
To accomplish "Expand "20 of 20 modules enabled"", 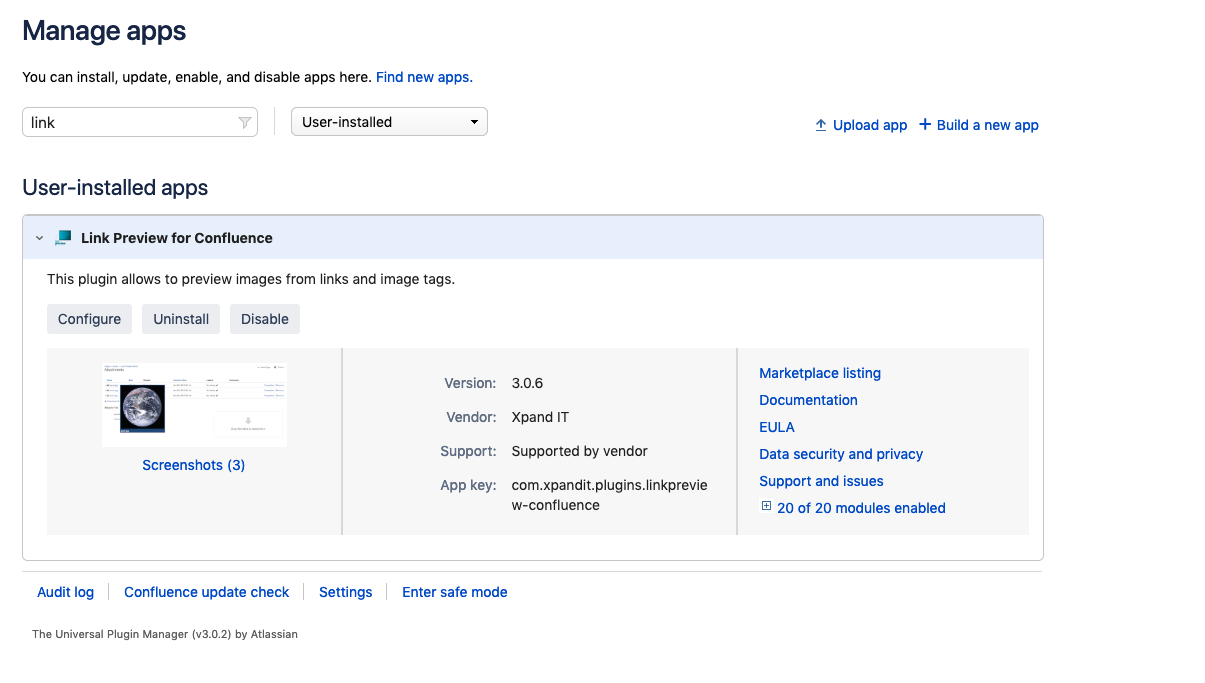I will click(x=860, y=508).
